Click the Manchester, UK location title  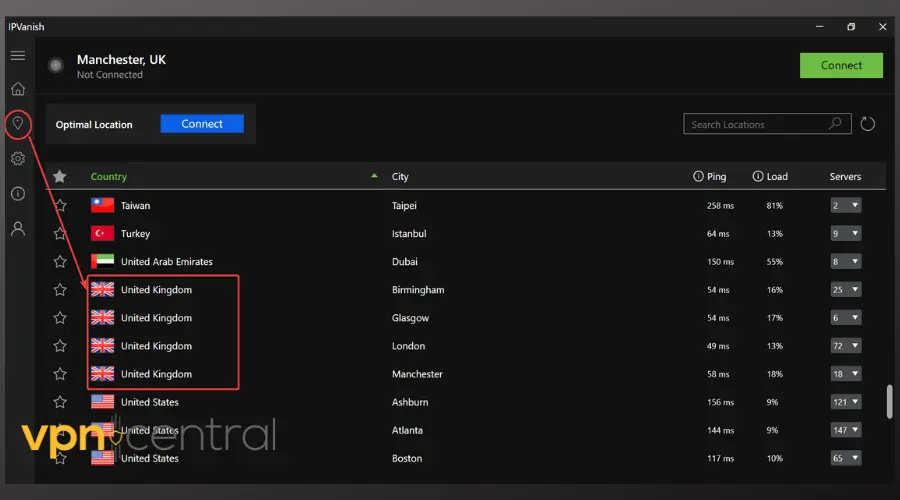[x=121, y=60]
